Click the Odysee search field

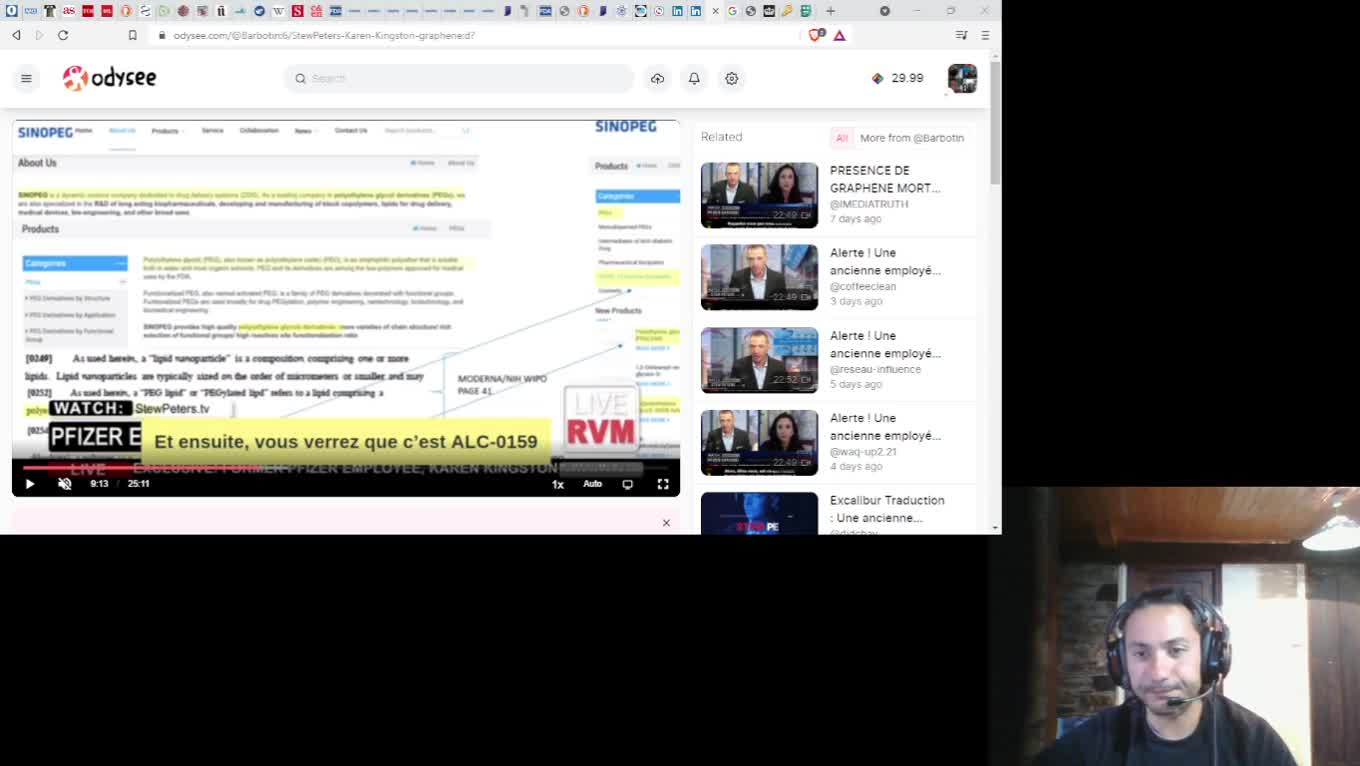[460, 78]
